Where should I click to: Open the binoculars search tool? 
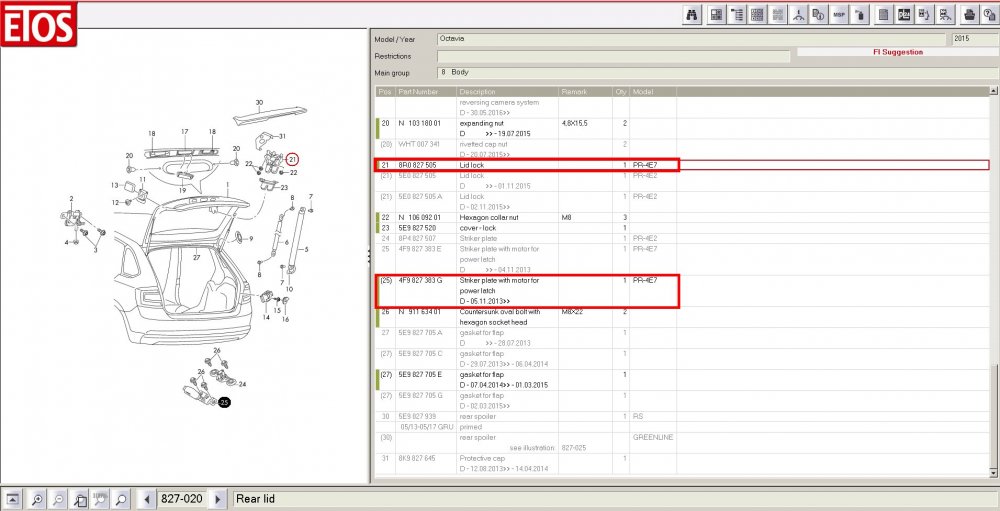(691, 15)
